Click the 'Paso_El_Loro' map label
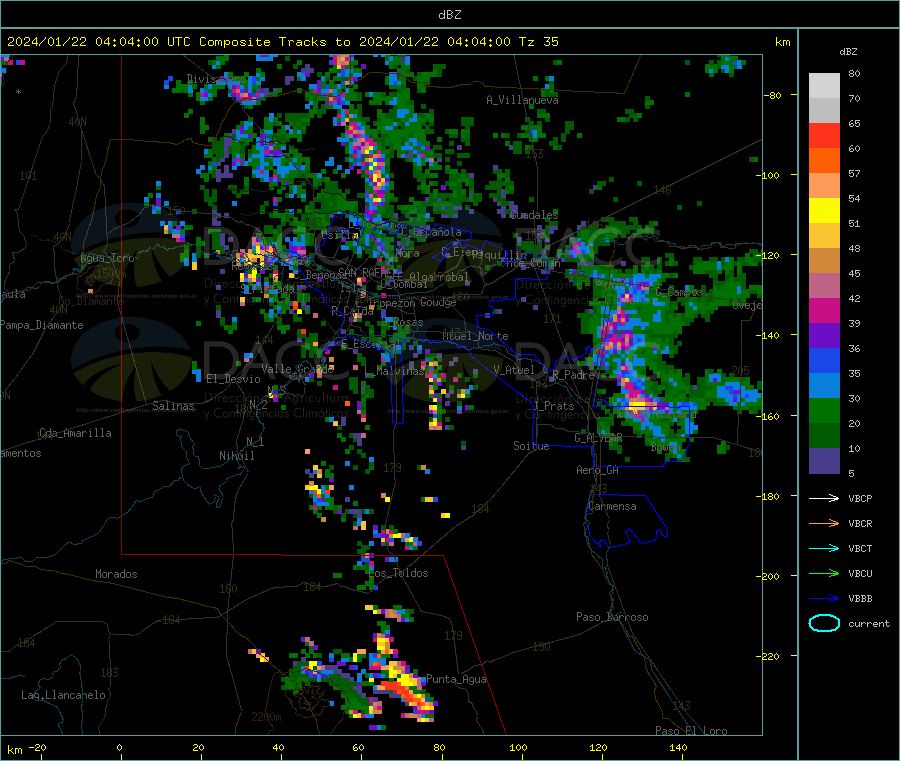The height and width of the screenshot is (761, 900). [x=691, y=731]
